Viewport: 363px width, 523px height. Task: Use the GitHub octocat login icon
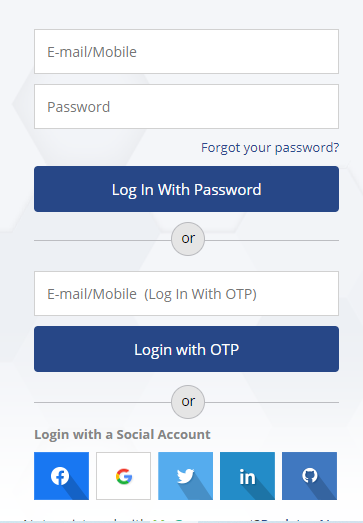(x=309, y=476)
